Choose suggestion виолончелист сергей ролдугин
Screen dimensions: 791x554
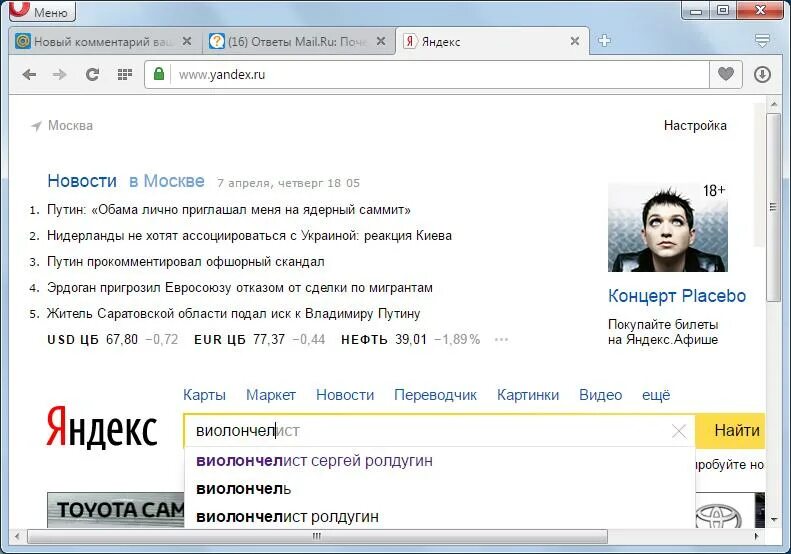click(439, 461)
